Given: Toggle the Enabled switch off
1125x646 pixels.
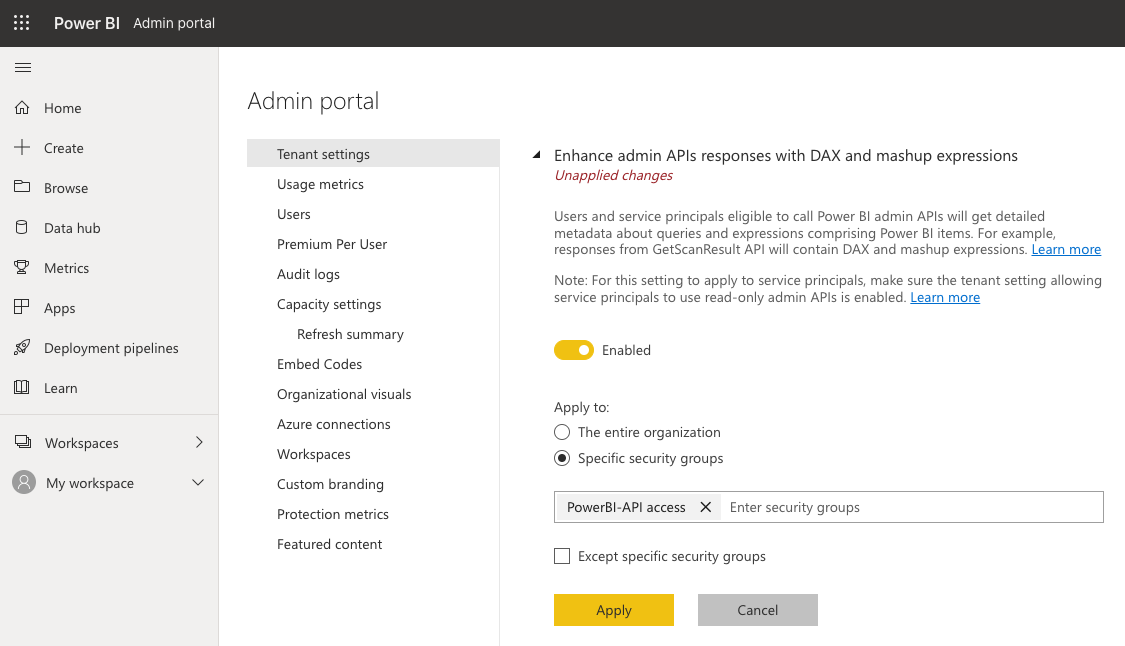Looking at the screenshot, I should pos(574,350).
